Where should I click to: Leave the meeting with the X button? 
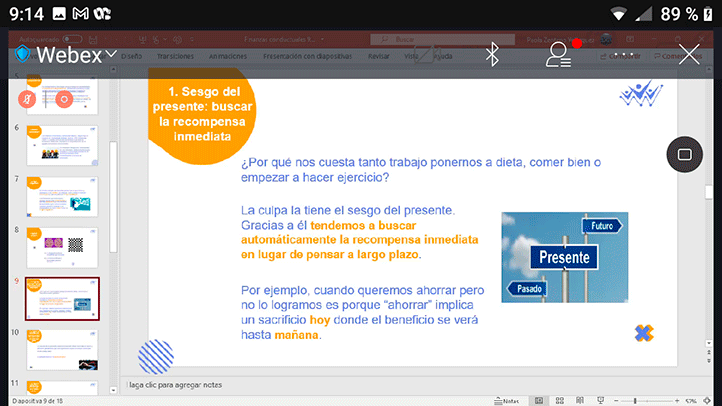pos(689,55)
